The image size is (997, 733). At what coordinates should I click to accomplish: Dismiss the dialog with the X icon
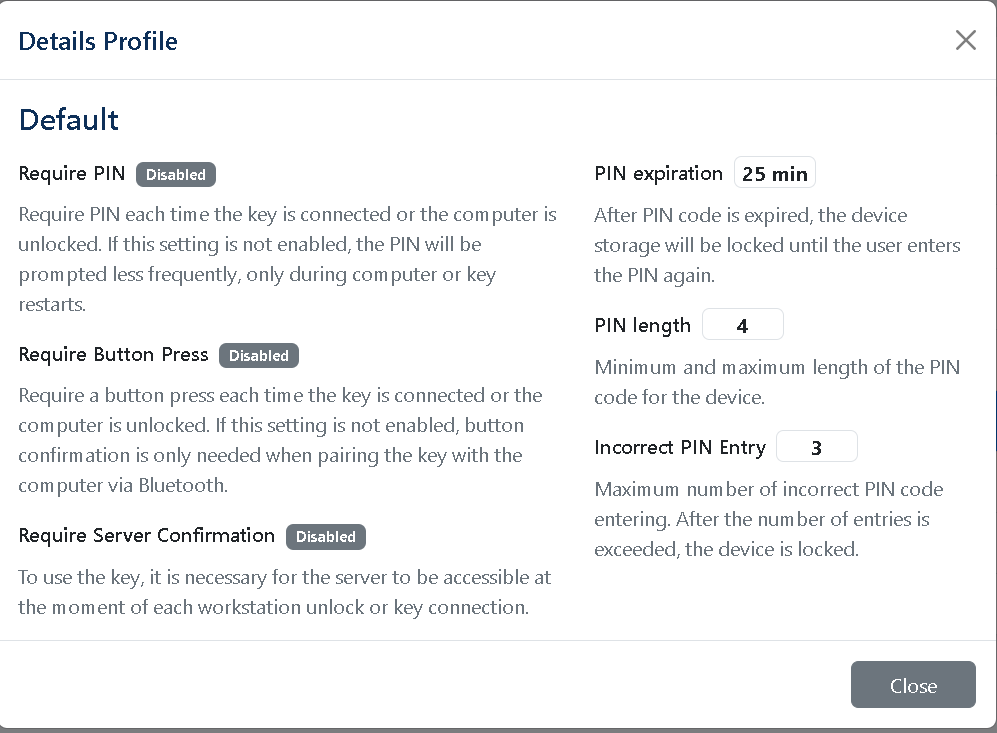[x=965, y=40]
